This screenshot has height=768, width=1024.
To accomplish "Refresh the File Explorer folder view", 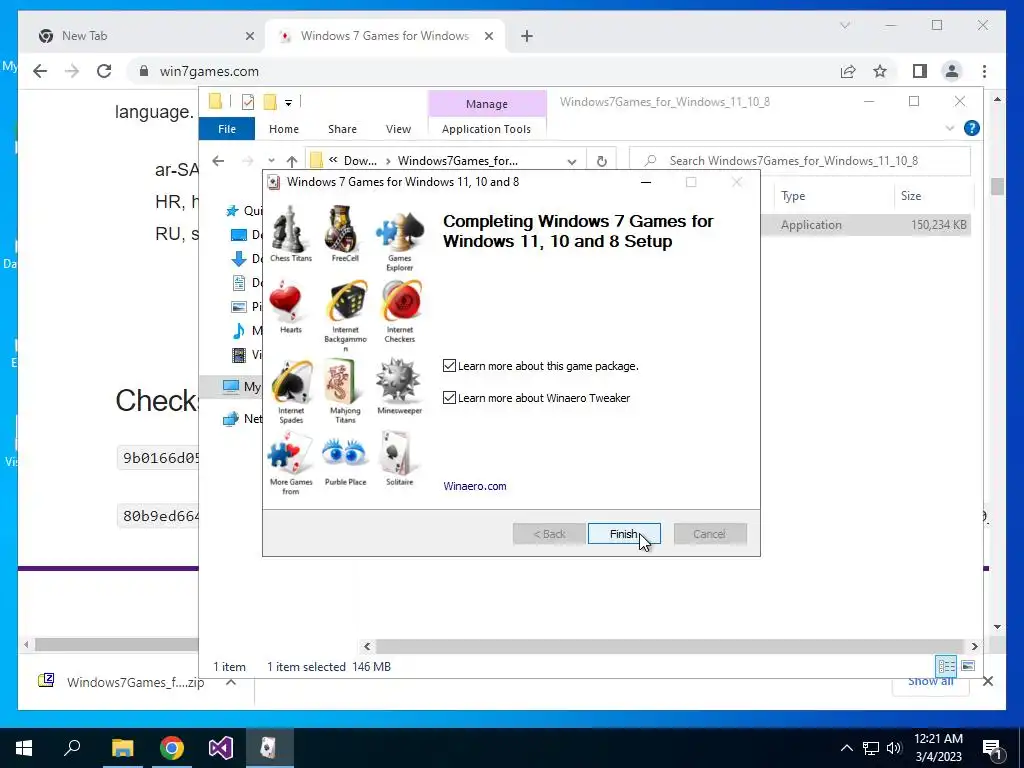I will pyautogui.click(x=601, y=161).
